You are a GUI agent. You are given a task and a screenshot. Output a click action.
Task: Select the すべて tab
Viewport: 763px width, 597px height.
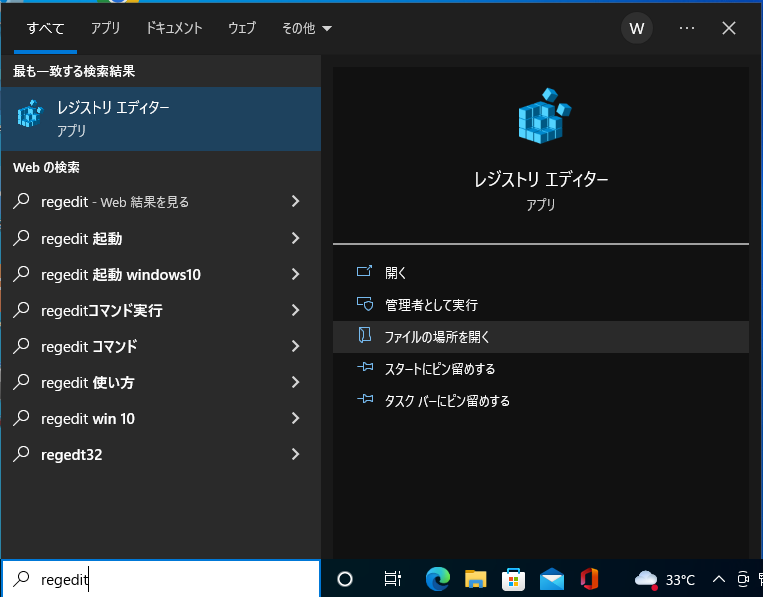point(45,28)
